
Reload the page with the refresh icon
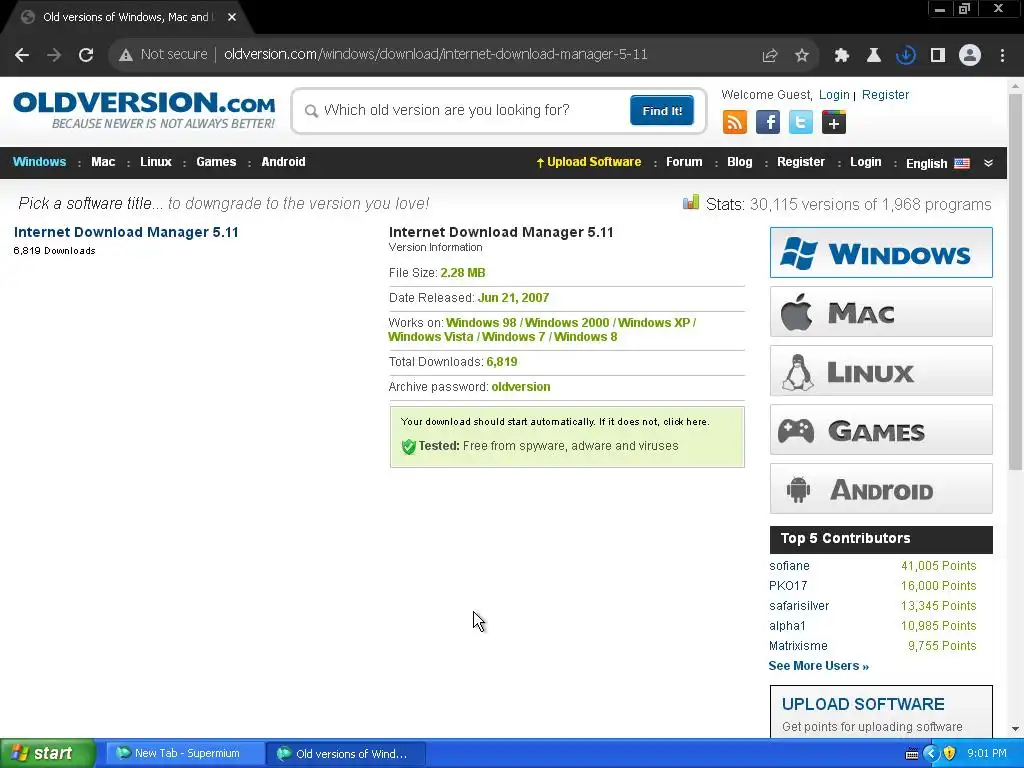[x=86, y=55]
